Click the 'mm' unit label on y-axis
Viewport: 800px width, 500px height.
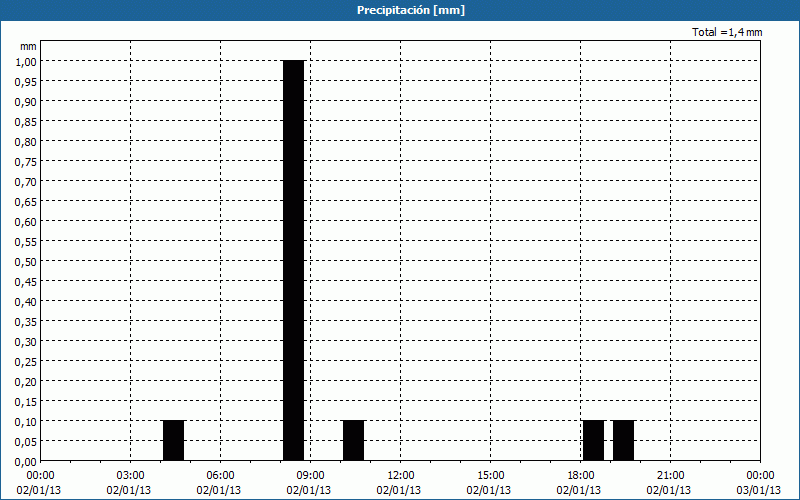click(x=29, y=46)
